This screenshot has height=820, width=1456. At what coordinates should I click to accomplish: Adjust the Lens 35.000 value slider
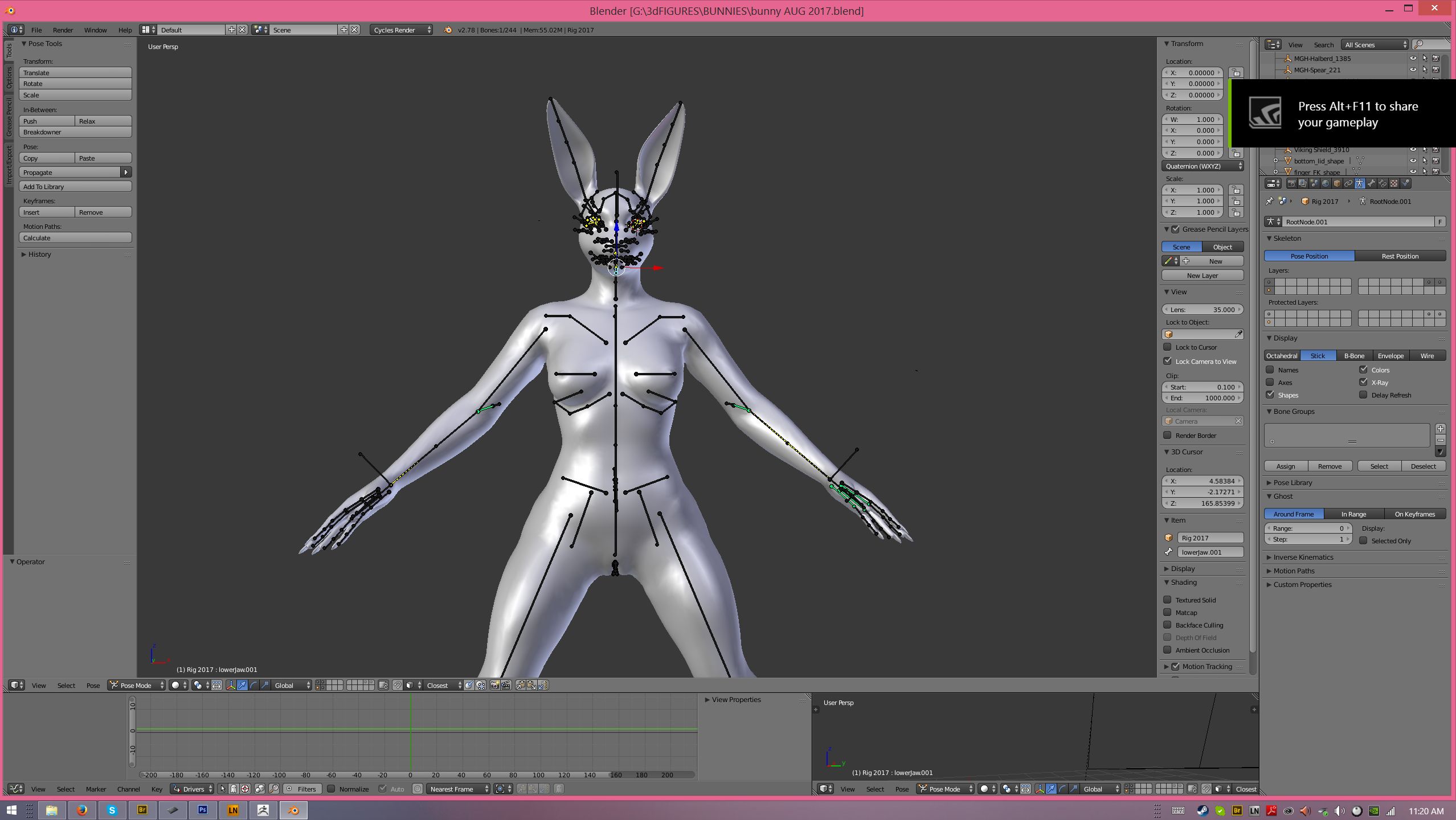(x=1203, y=309)
